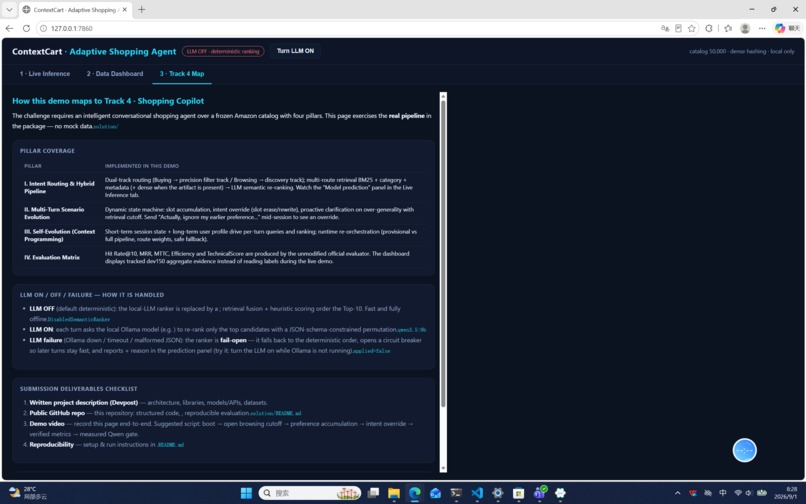Click the Microsoft Edge taskbar icon
Image resolution: width=806 pixels, height=504 pixels.
click(x=414, y=493)
